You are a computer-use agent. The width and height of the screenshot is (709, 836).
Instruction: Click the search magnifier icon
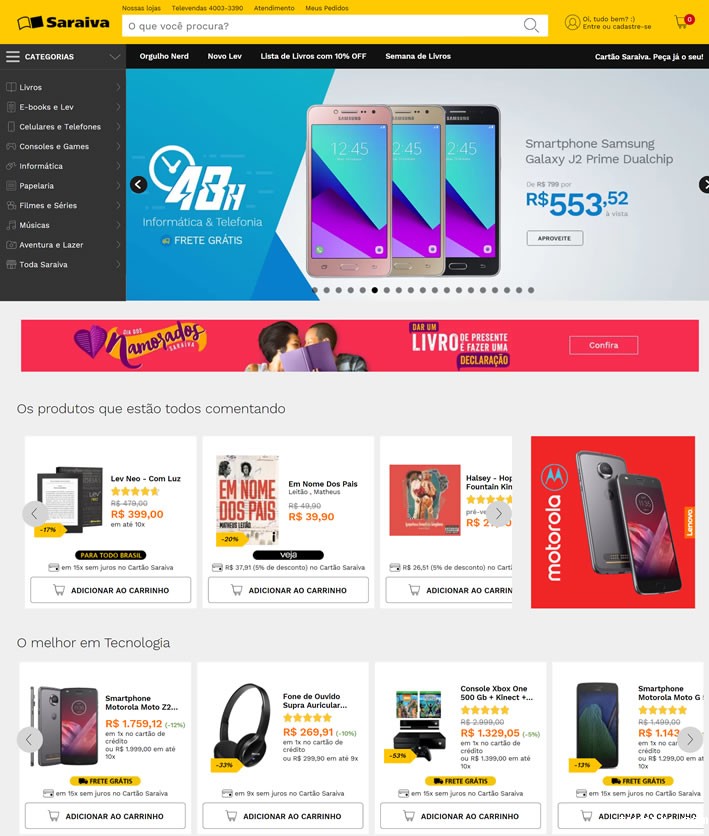530,26
